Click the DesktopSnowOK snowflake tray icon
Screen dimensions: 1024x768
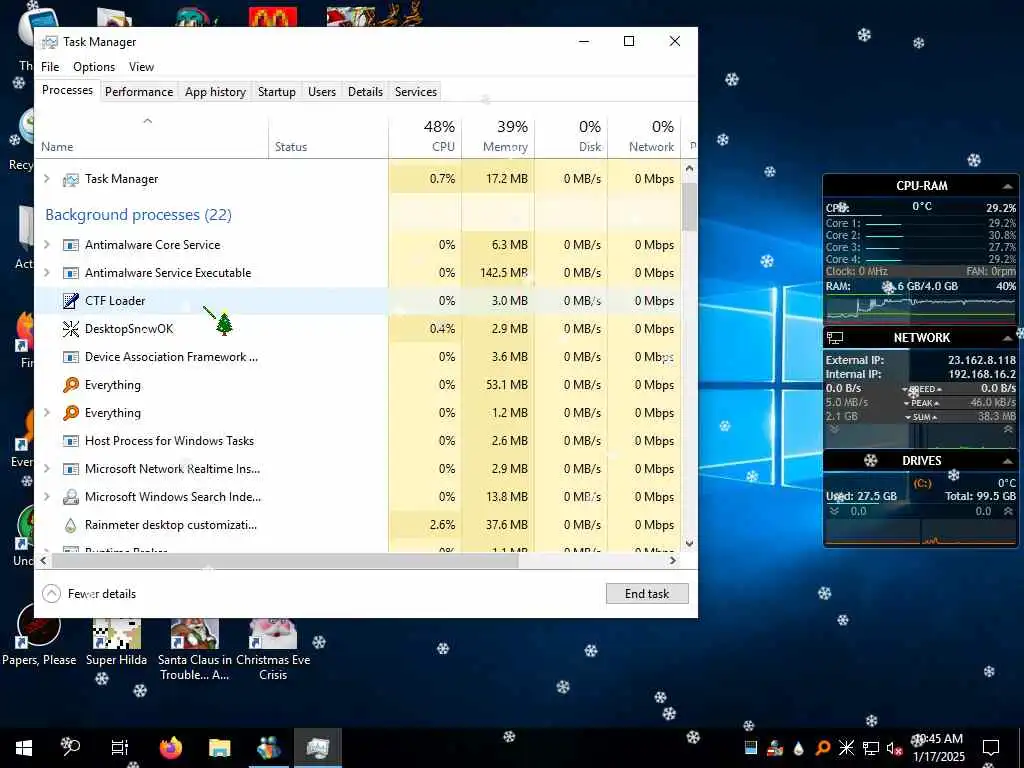[x=846, y=748]
